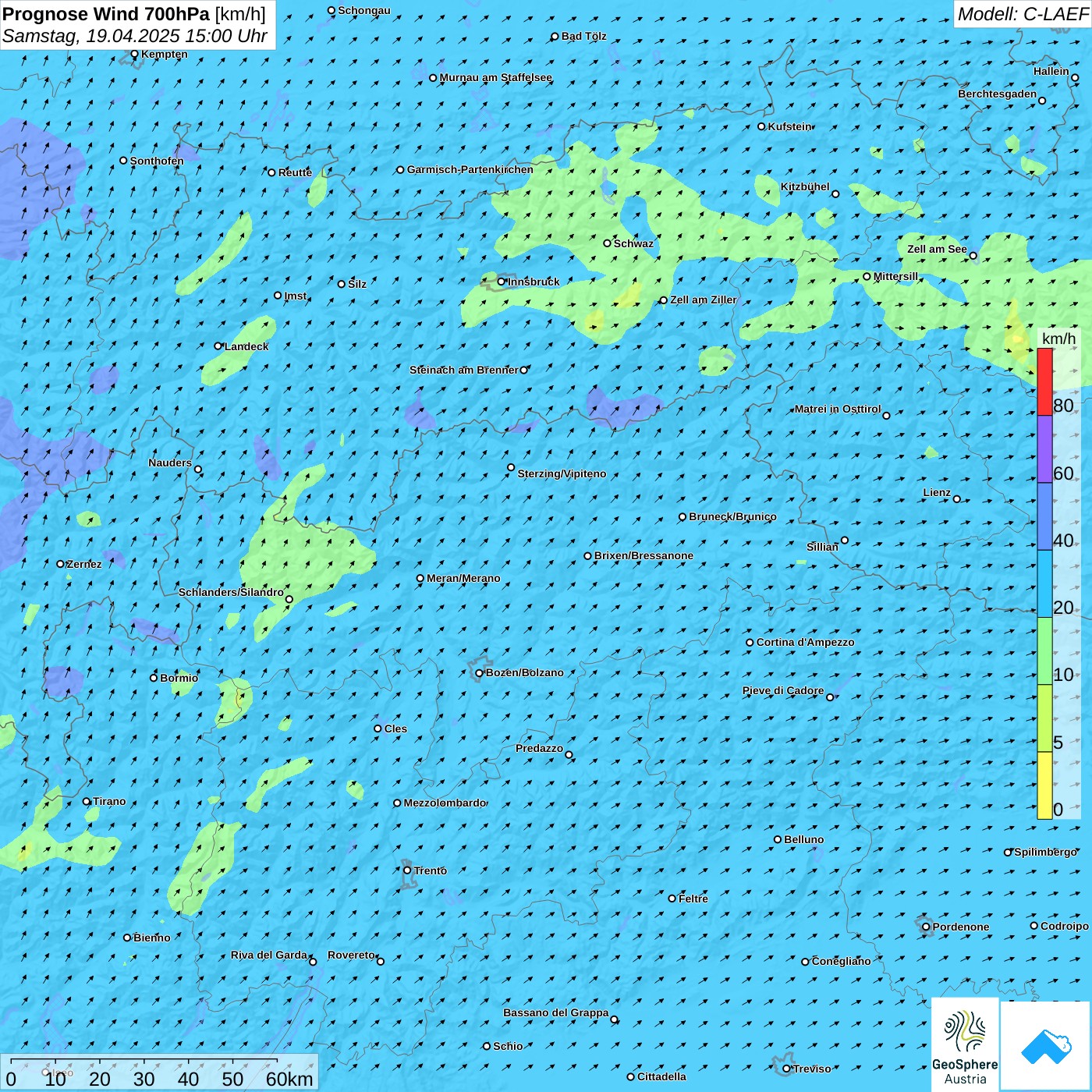Click the Bozen/Bolzano city marker
Image resolution: width=1092 pixels, height=1092 pixels.
(x=479, y=673)
